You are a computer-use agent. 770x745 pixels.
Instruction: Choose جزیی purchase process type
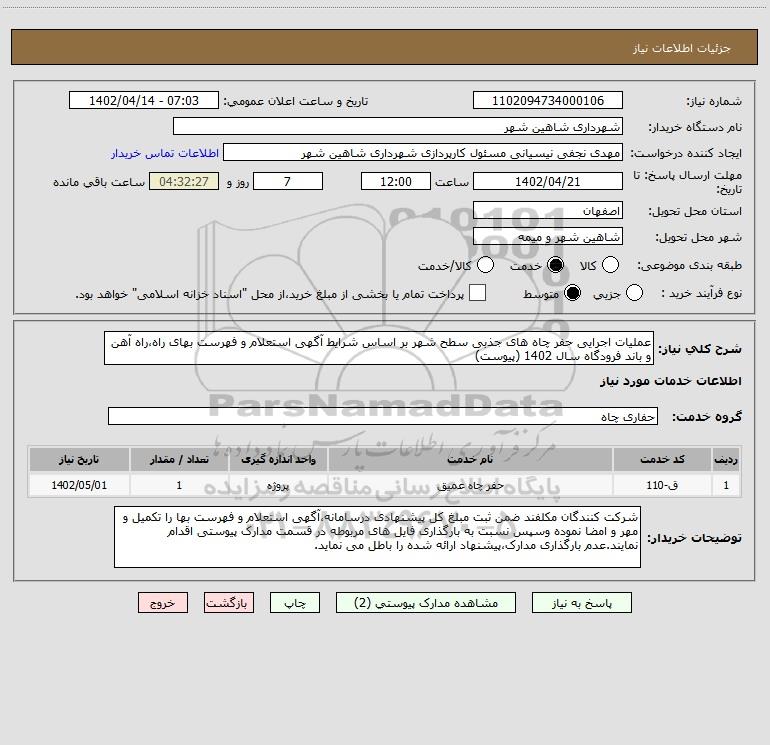pos(634,293)
